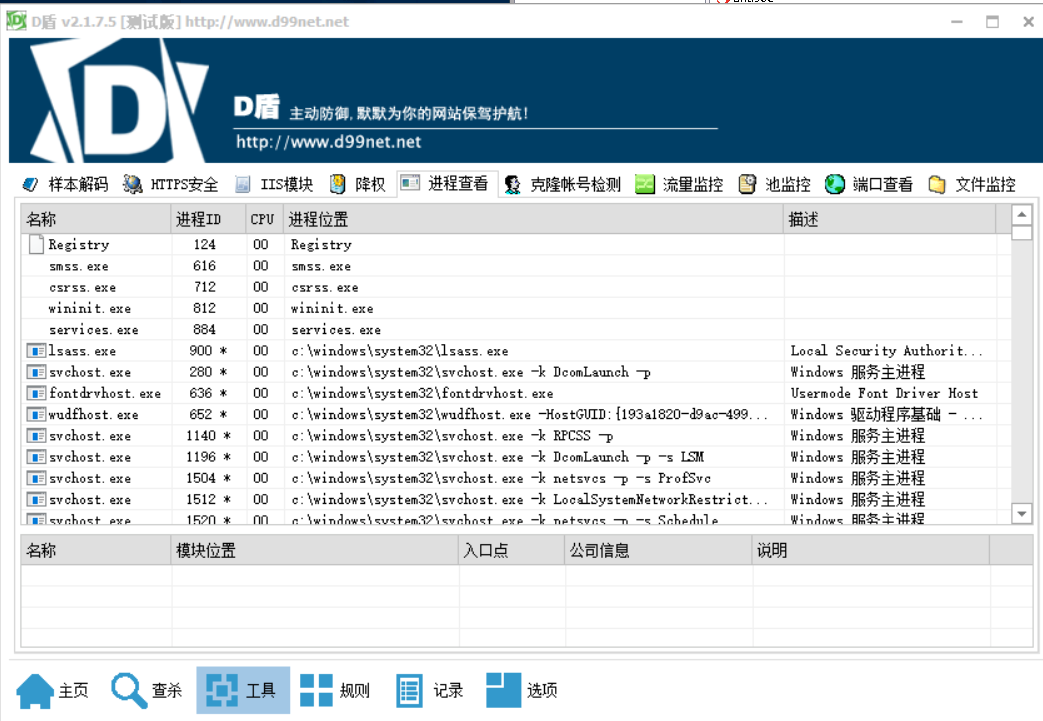Screen dimensions: 1043x721
Task: Click the process ID cell 900 *
Action: pos(208,351)
